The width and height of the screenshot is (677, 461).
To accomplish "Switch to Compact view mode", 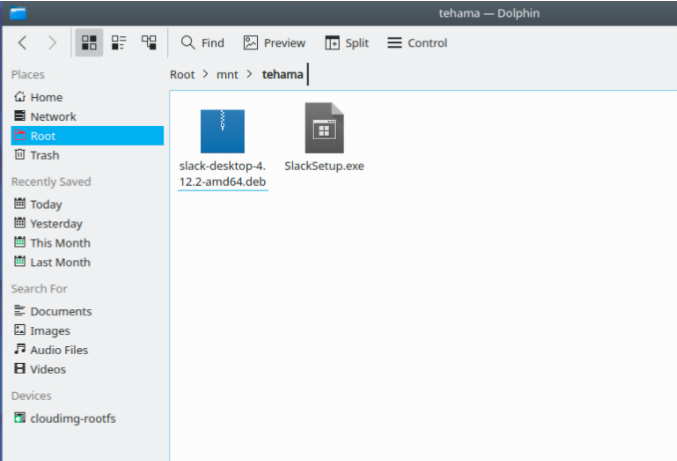I will point(119,43).
